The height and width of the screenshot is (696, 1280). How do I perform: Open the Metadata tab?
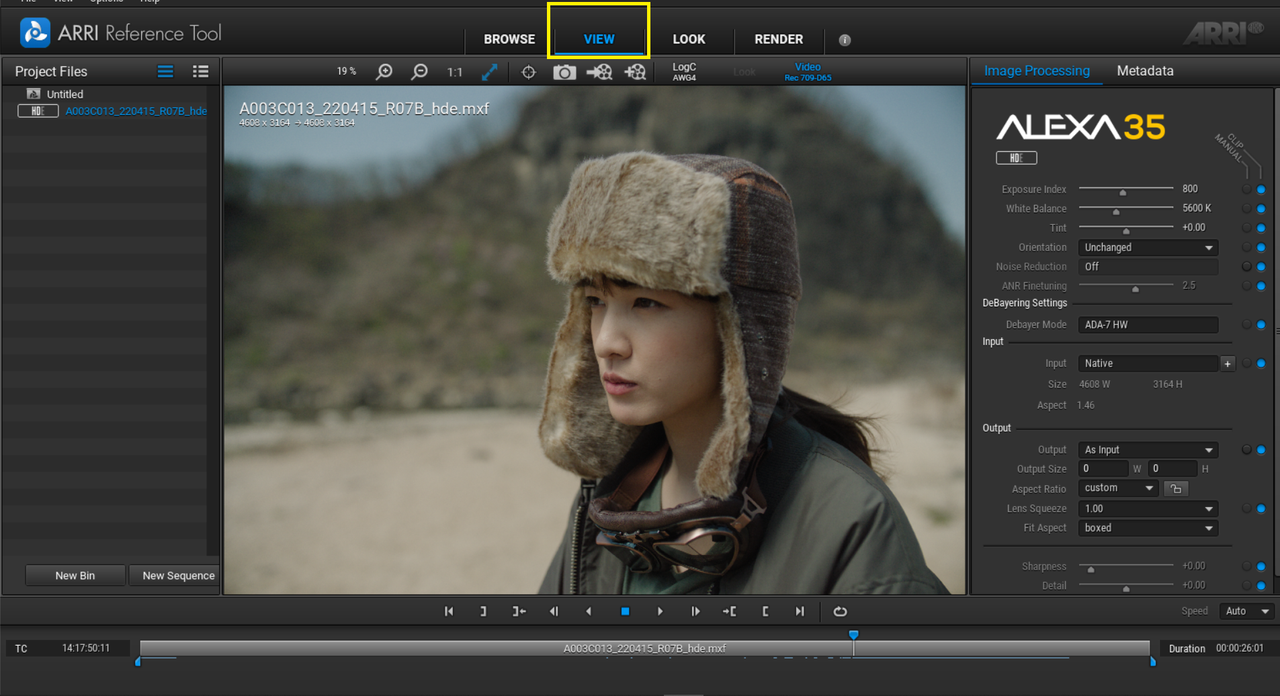(1145, 71)
